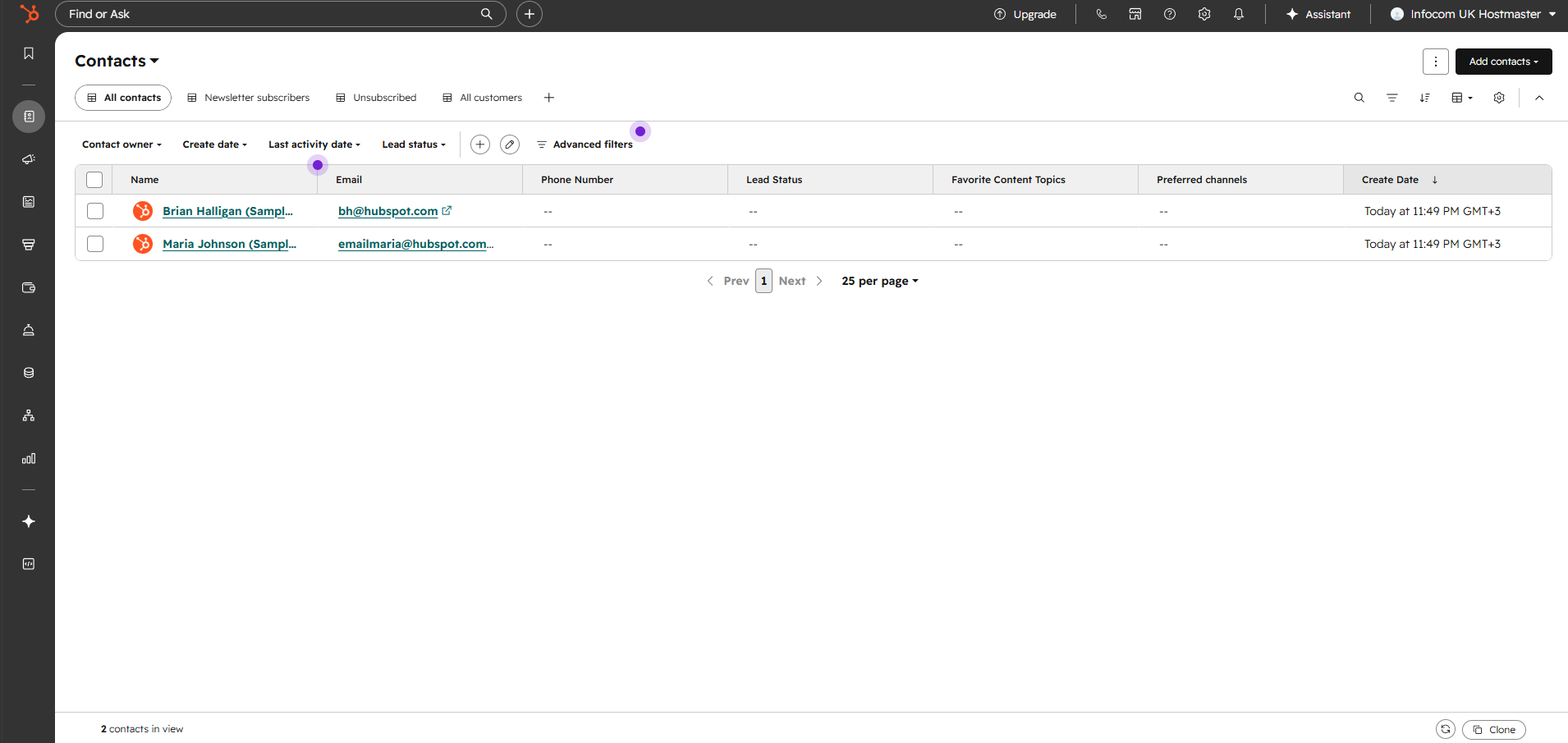This screenshot has height=743, width=1568.
Task: Open the Settings gear in top bar
Action: tap(1204, 14)
